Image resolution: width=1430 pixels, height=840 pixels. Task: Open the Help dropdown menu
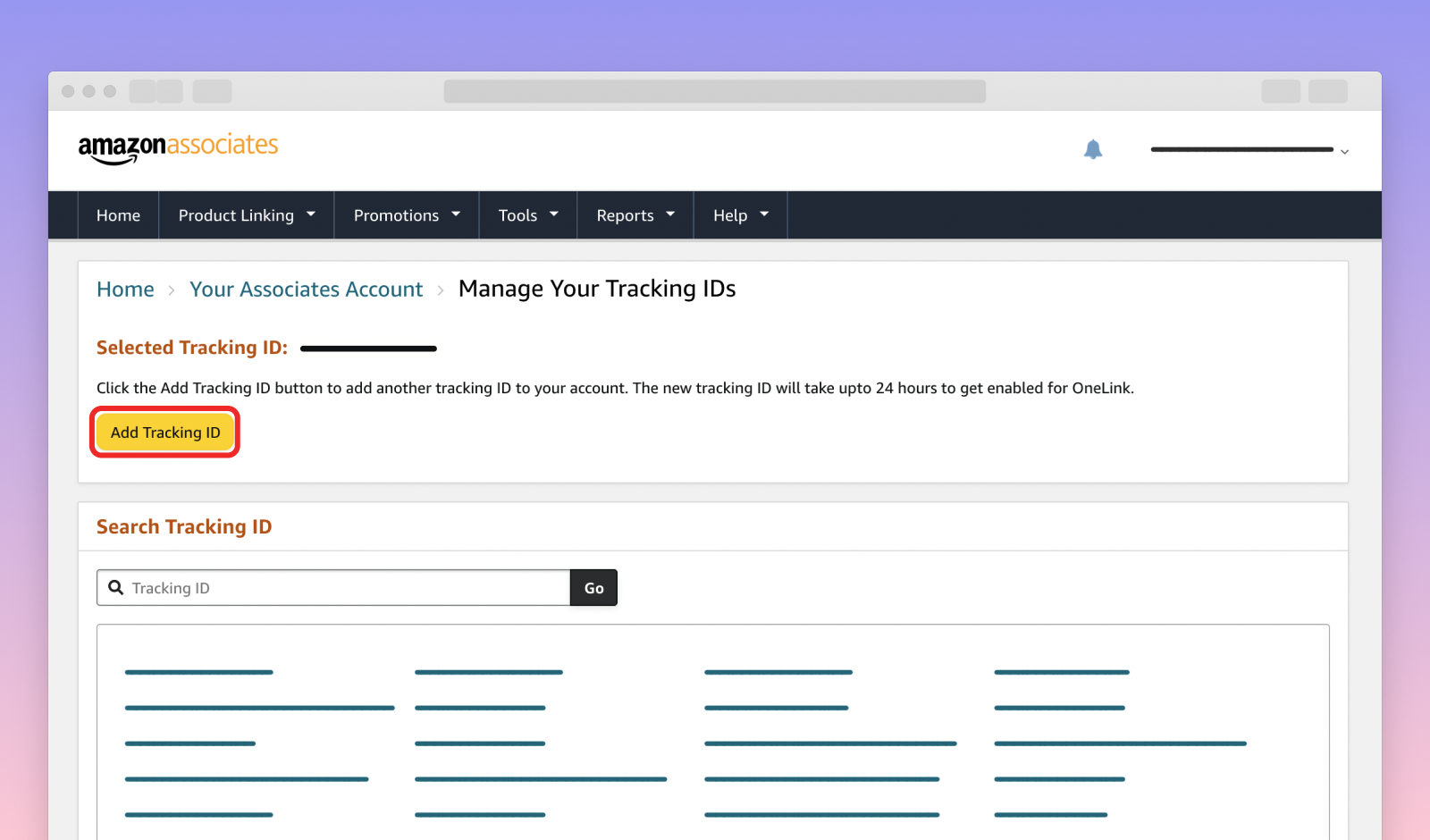click(741, 215)
